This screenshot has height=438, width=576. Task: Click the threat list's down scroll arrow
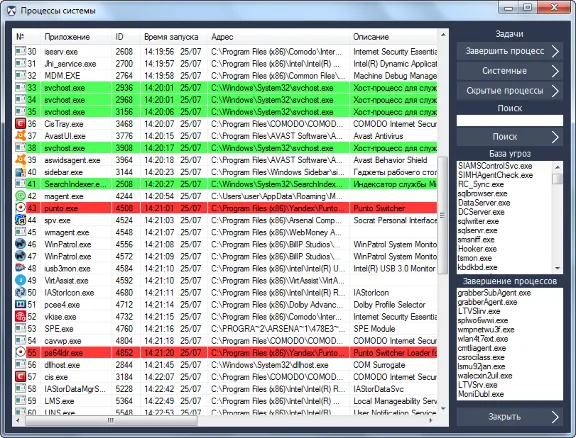[x=558, y=268]
